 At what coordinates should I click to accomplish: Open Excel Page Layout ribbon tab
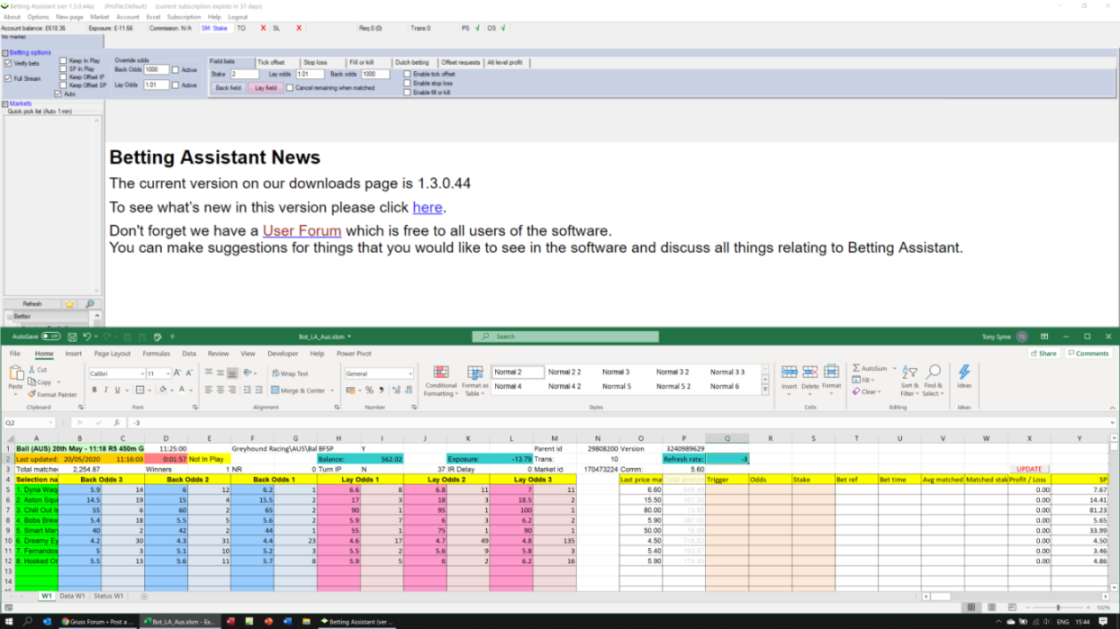(112, 353)
